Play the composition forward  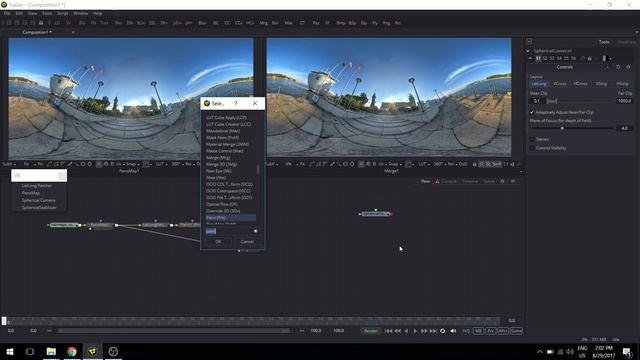coord(415,331)
